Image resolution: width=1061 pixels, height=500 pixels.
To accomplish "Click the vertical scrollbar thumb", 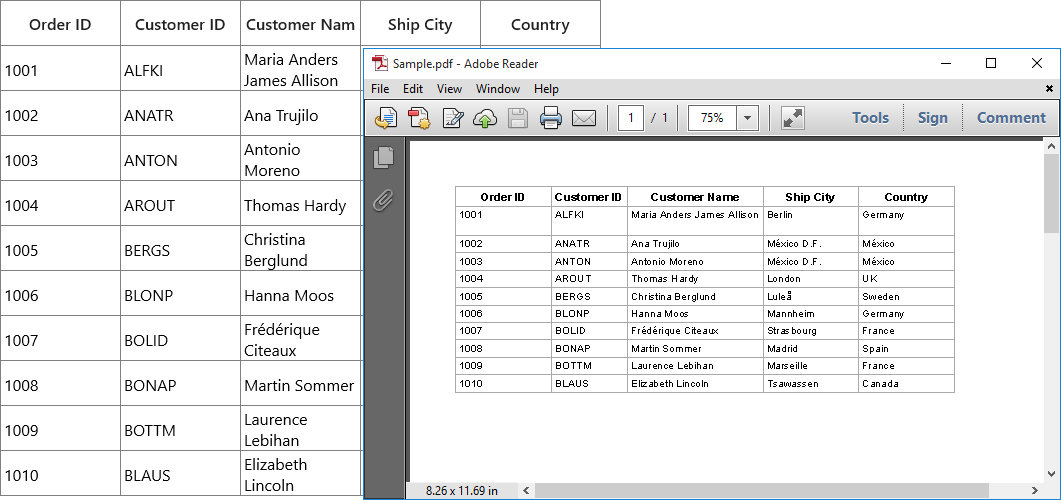I will tap(1051, 194).
